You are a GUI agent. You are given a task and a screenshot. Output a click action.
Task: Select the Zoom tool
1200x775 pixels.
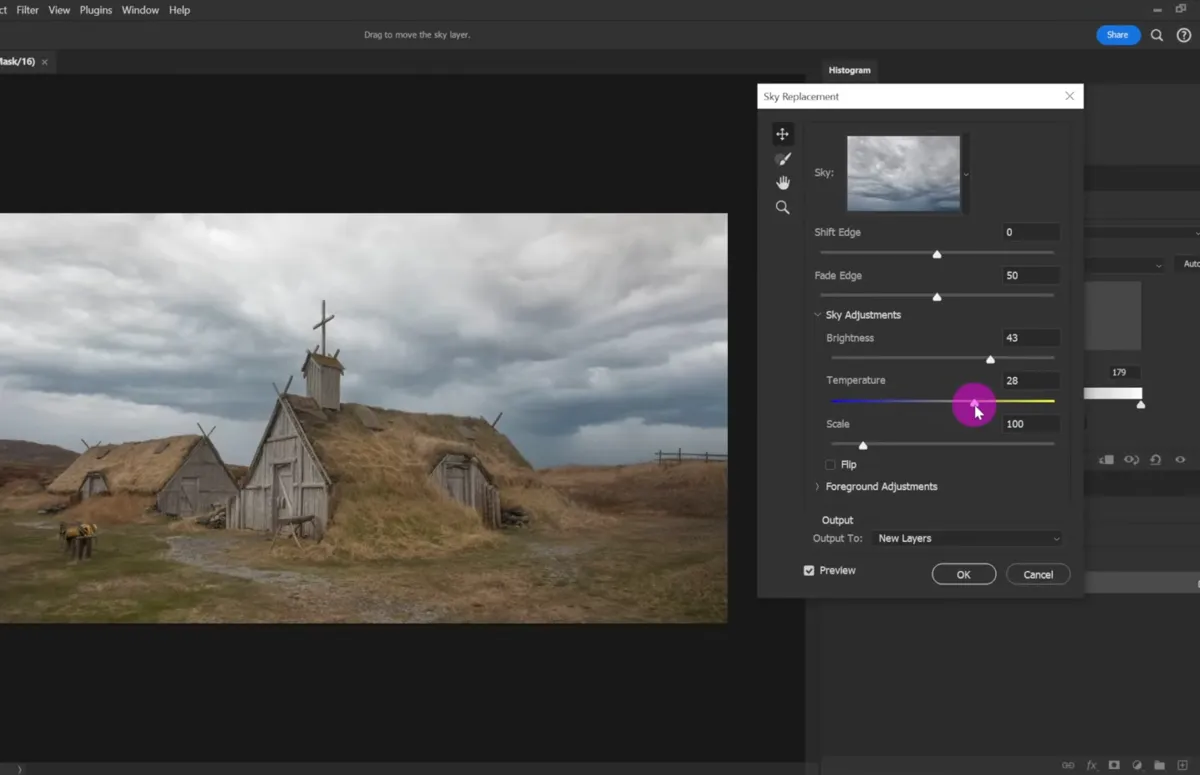tap(783, 207)
